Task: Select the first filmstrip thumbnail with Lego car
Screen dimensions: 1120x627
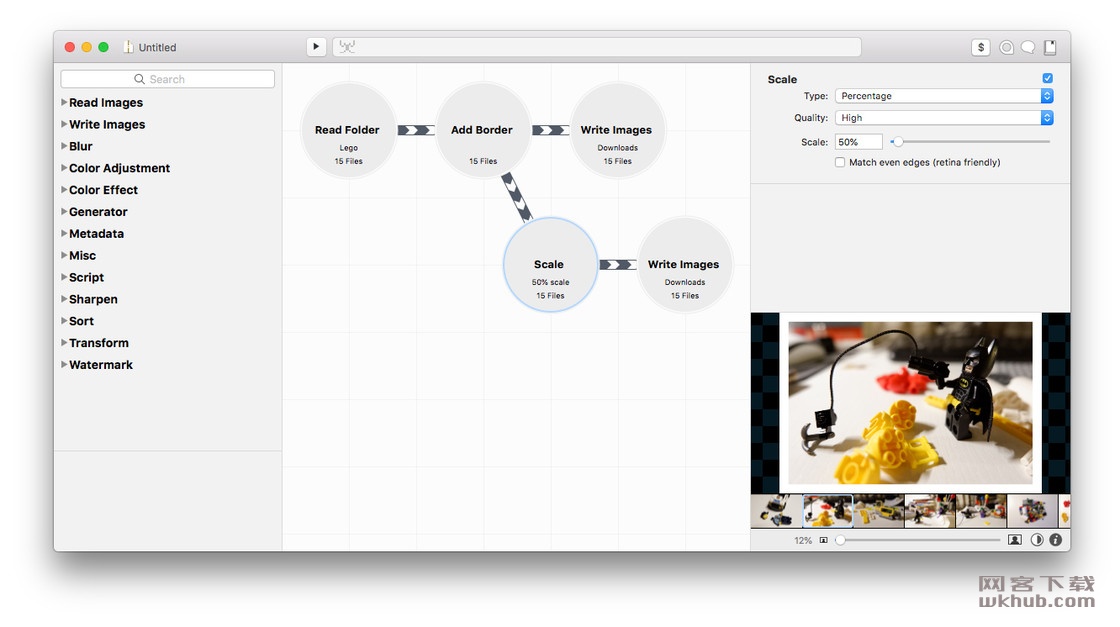Action: pos(776,511)
